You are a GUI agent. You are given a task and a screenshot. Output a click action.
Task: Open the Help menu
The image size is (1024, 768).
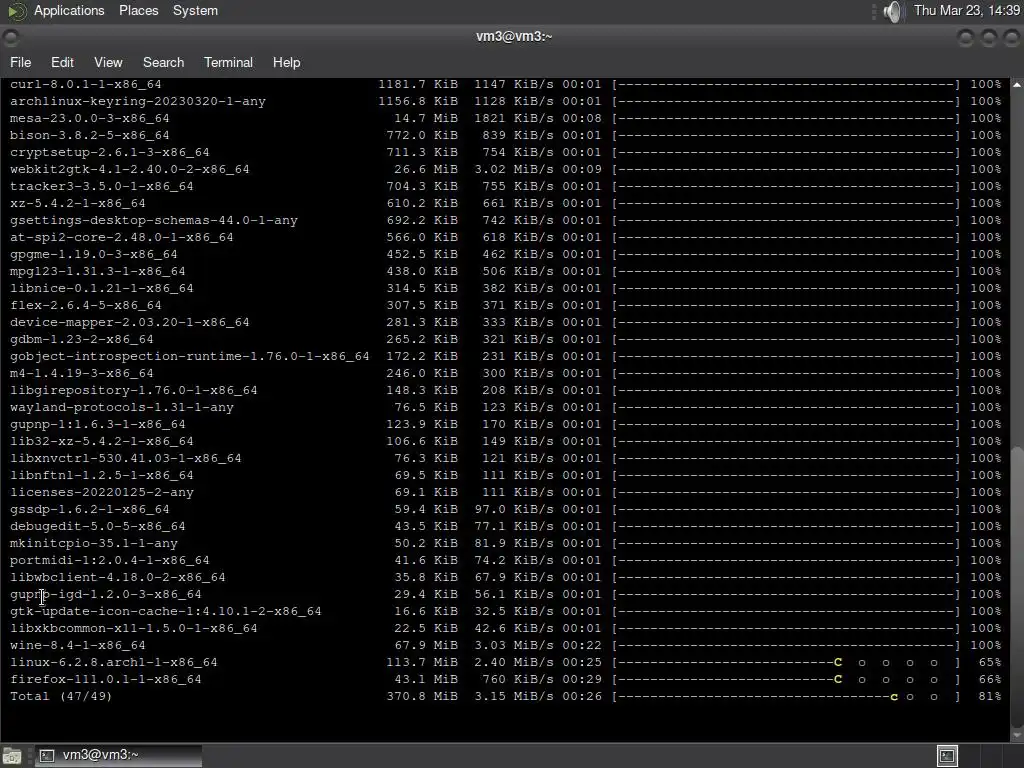pos(286,62)
